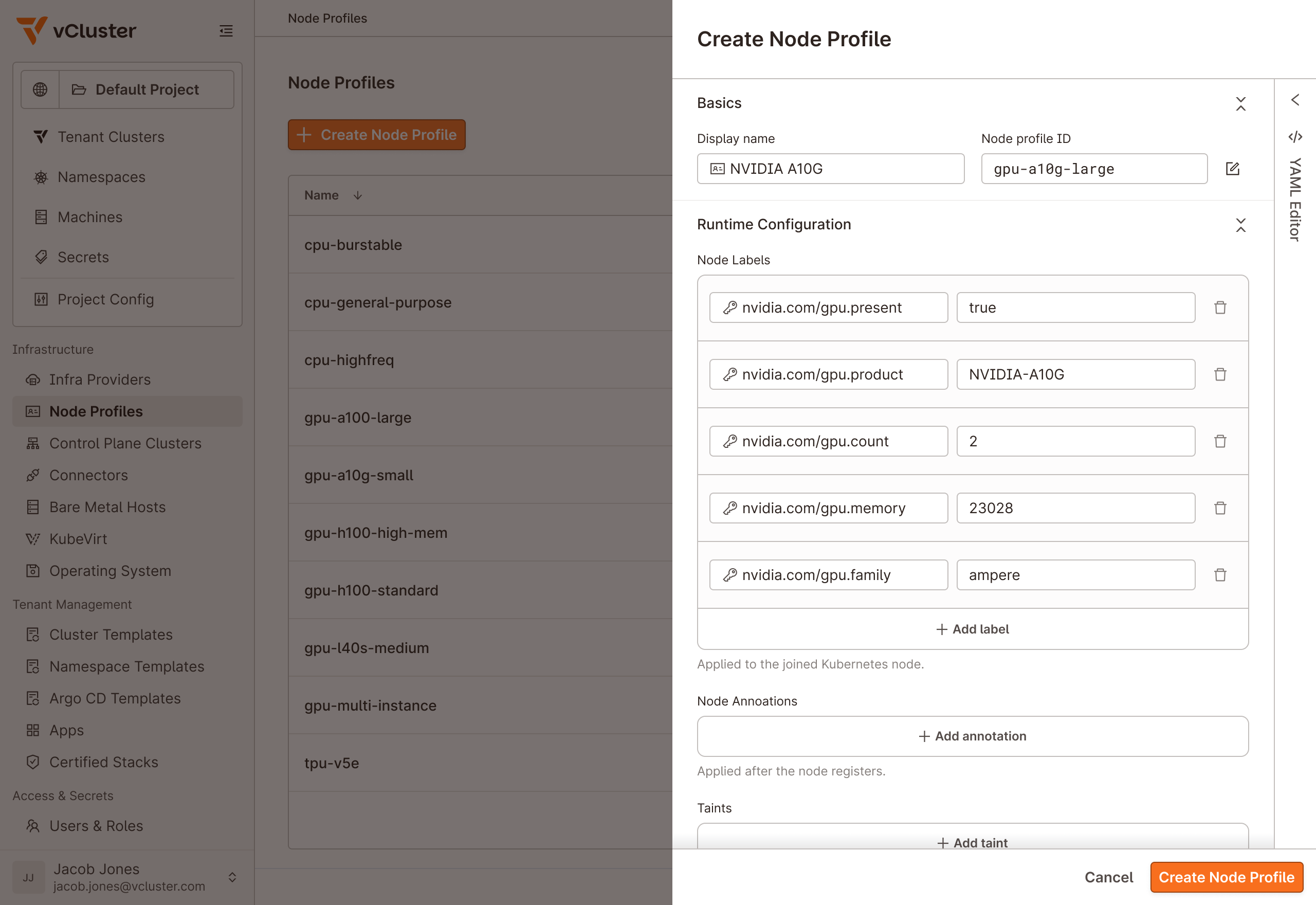Screen dimensions: 1316x905
Task: Open the Default Project selector
Action: [x=147, y=89]
